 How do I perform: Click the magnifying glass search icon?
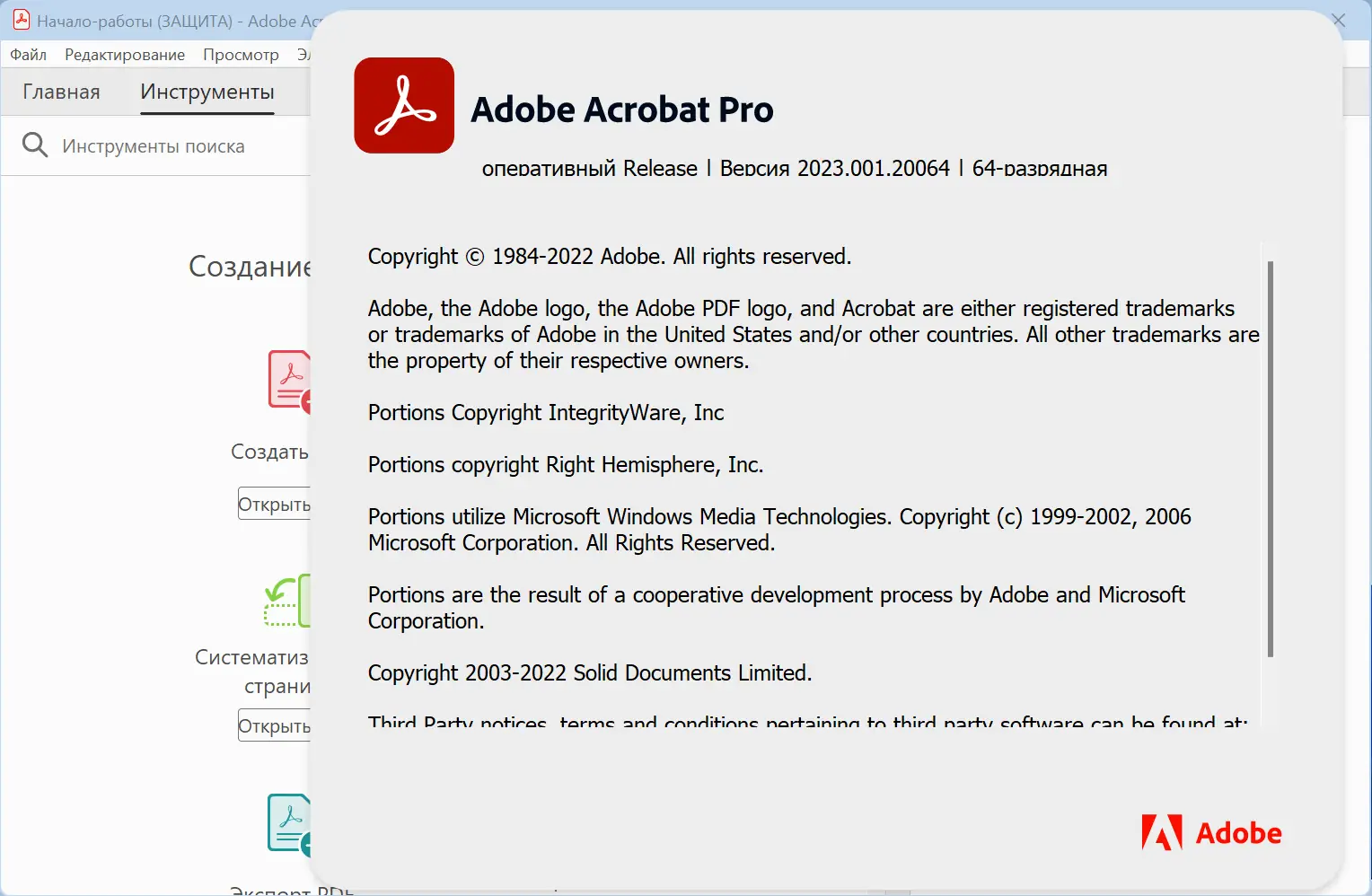[x=34, y=145]
